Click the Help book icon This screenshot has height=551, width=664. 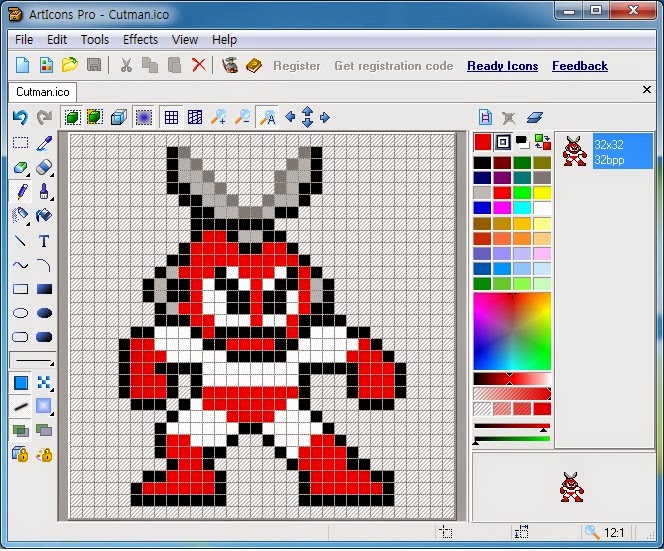point(254,65)
